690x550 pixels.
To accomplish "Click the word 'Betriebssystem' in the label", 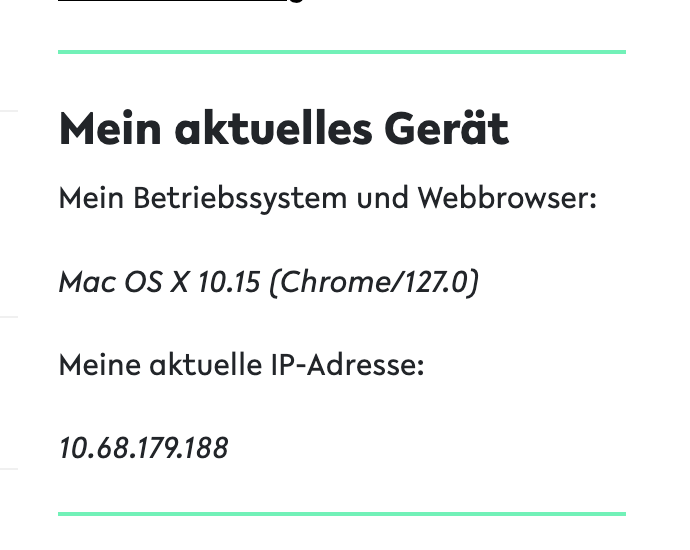I will pyautogui.click(x=233, y=198).
